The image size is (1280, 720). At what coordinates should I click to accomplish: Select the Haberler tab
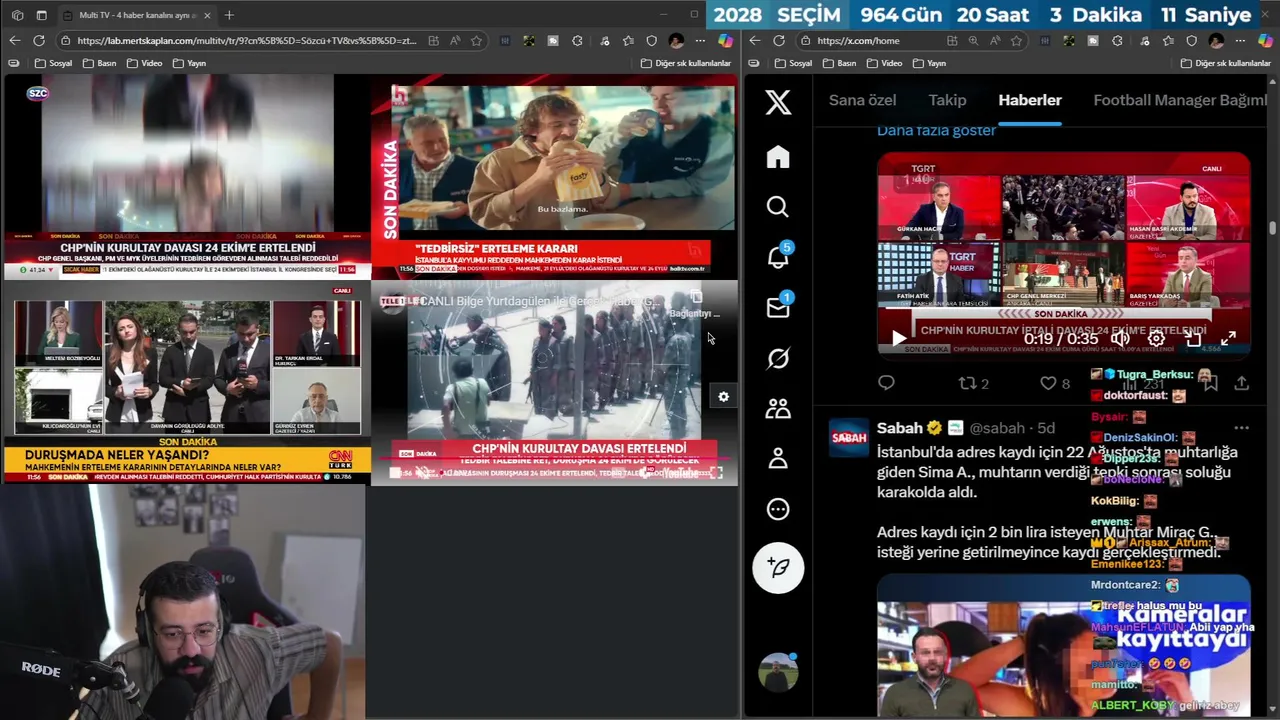pos(1030,100)
